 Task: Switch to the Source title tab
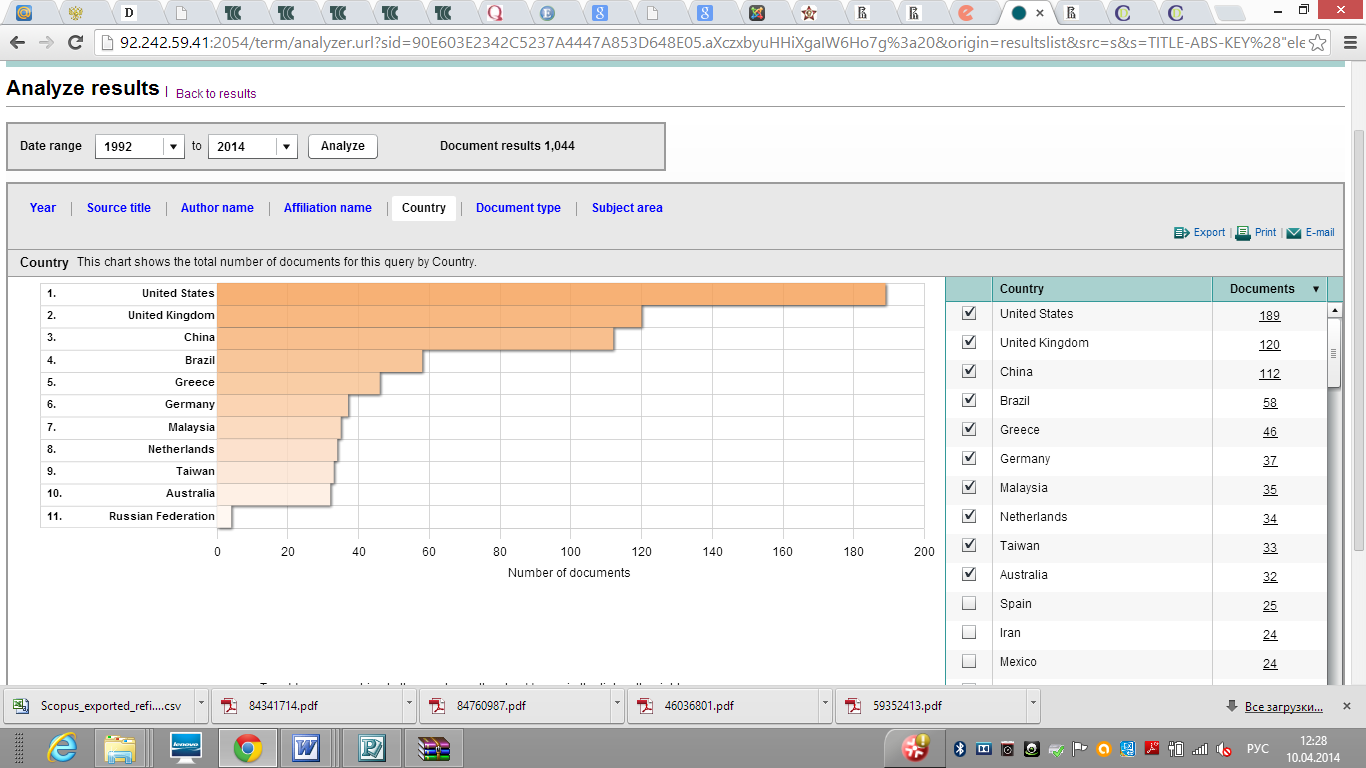point(118,208)
